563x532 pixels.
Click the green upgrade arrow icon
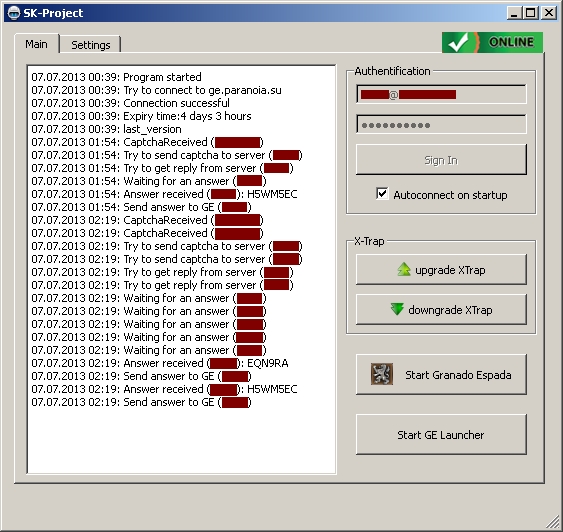click(404, 269)
